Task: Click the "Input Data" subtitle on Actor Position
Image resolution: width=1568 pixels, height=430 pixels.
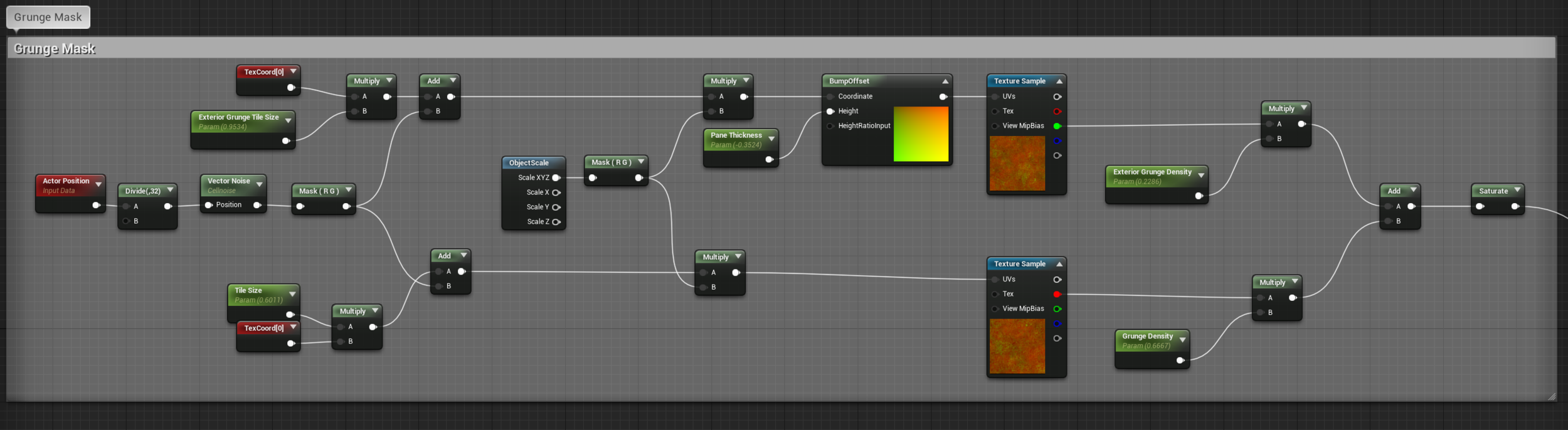Action: click(58, 191)
